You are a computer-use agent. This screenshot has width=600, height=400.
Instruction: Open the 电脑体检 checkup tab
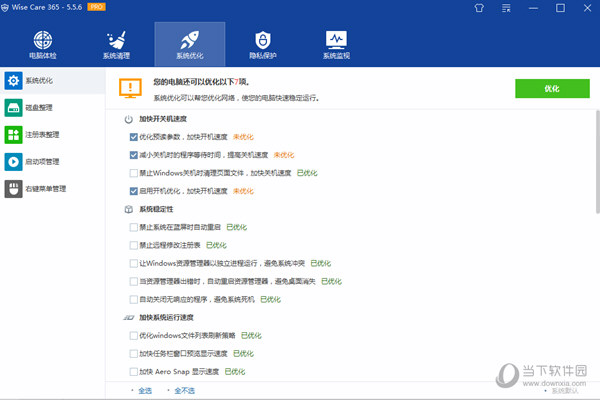pyautogui.click(x=43, y=44)
